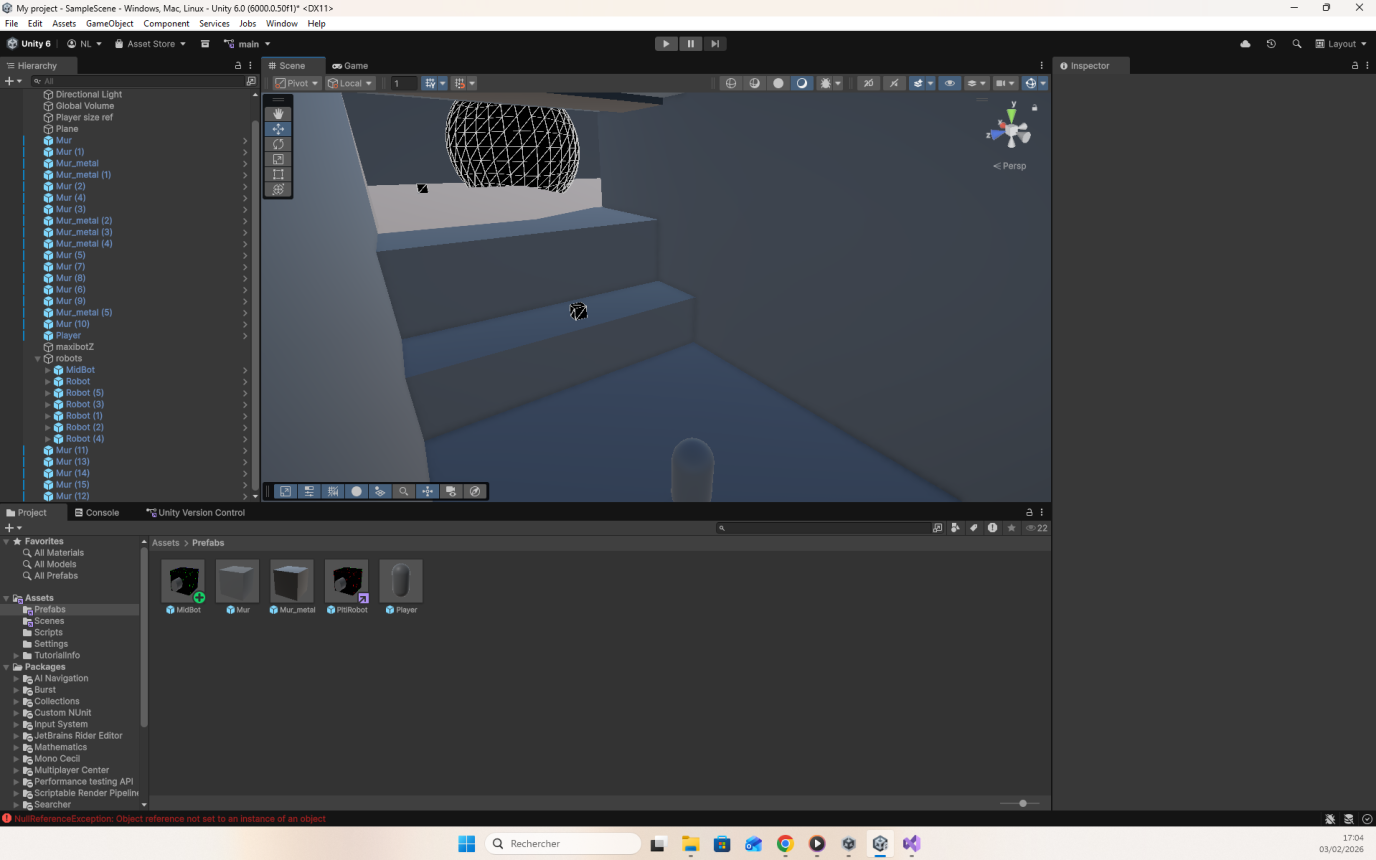Select All Materials in Favorites

coord(59,553)
